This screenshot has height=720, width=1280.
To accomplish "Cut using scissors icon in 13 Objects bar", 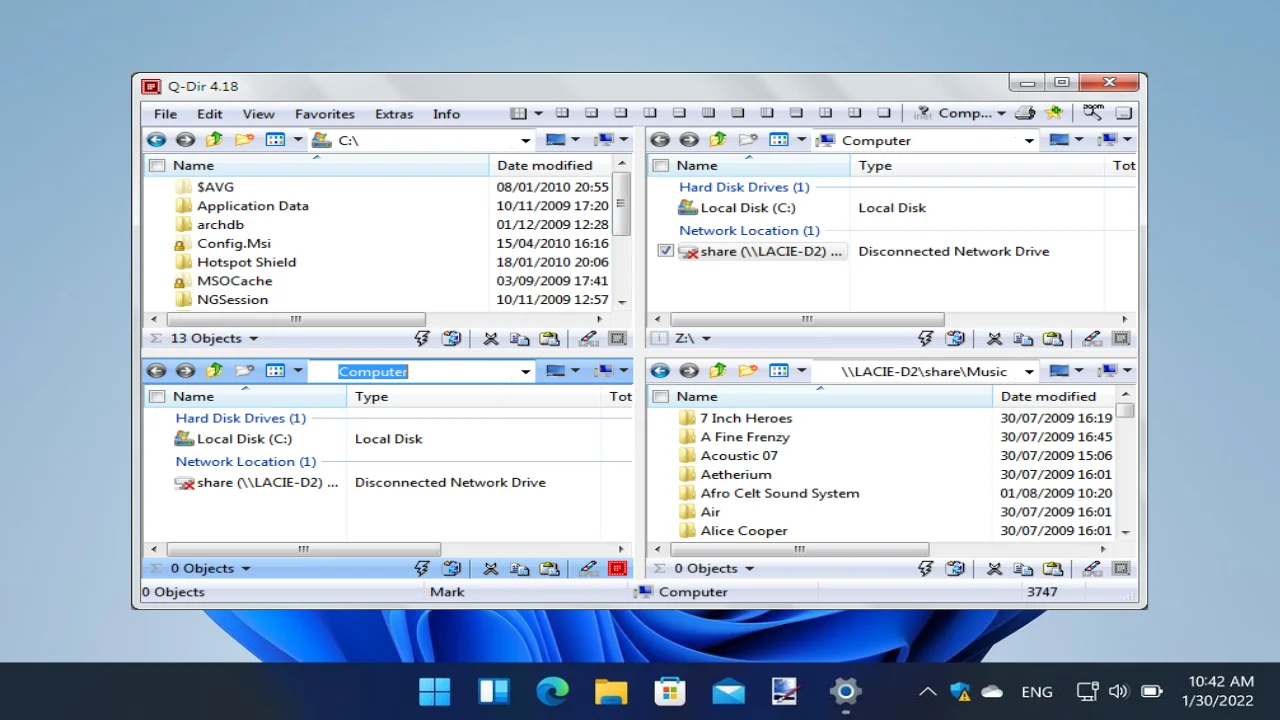I will coord(490,339).
